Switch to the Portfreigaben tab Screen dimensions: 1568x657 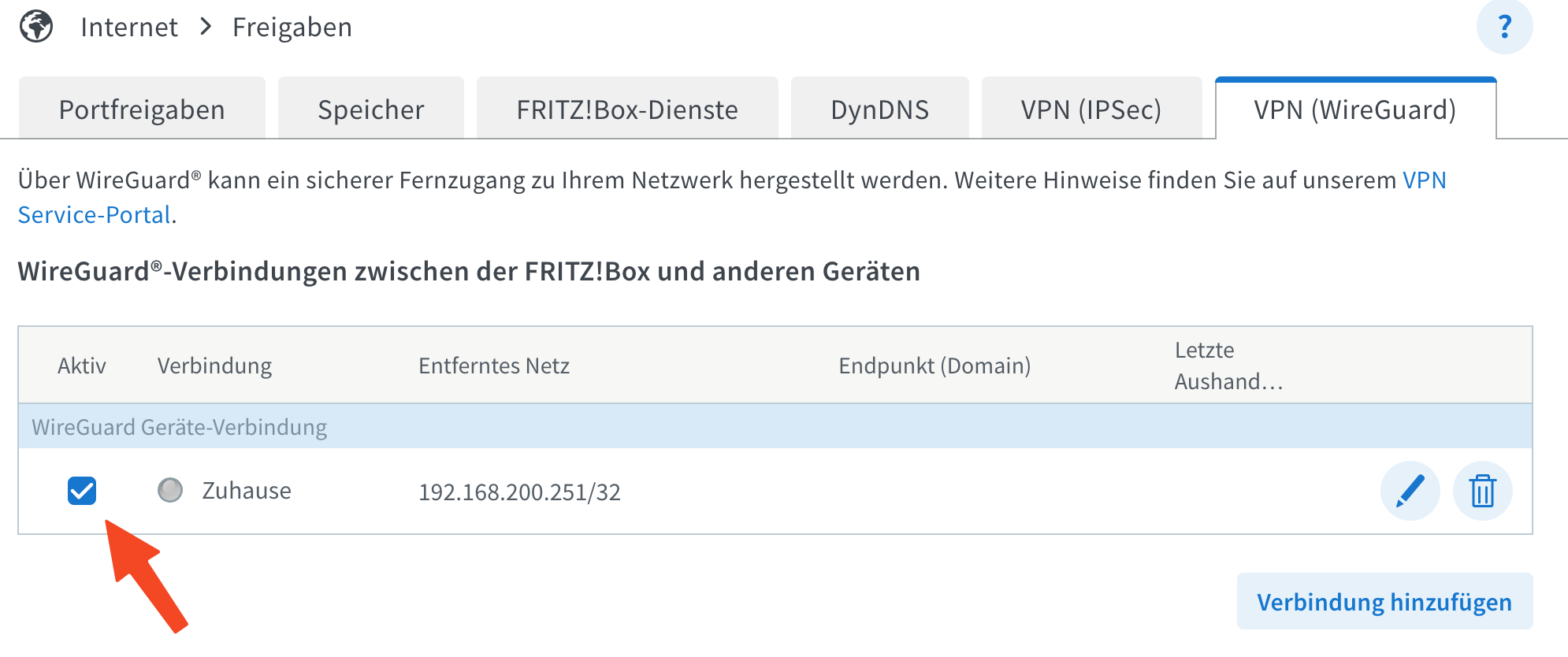pyautogui.click(x=142, y=109)
